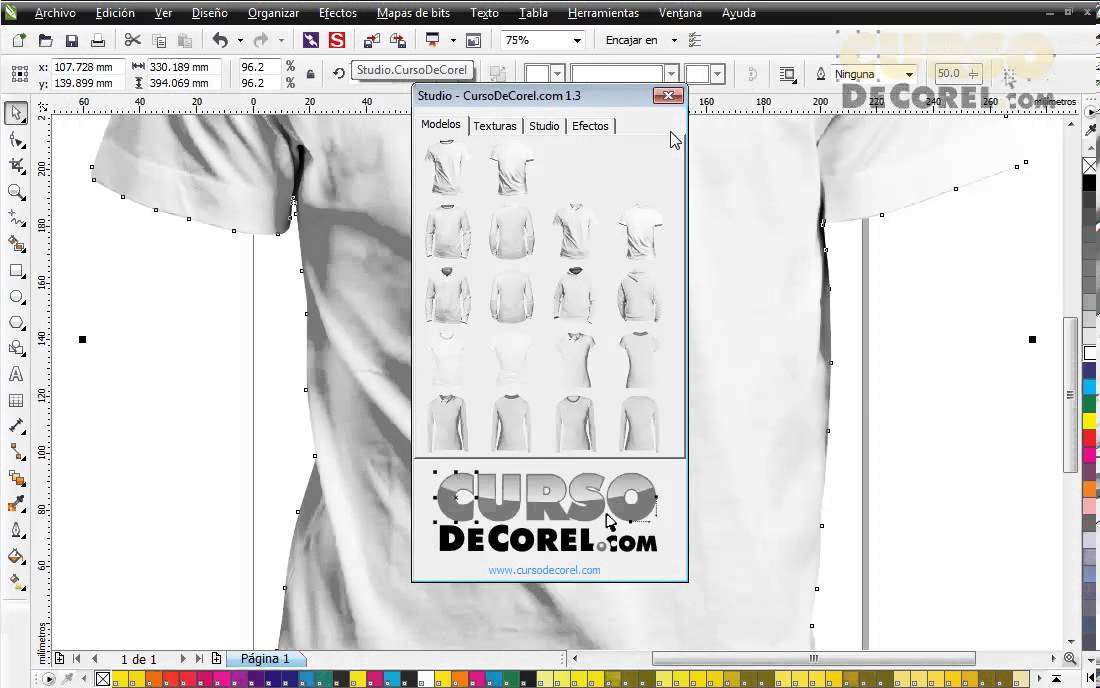Click the Copy icon
Image resolution: width=1100 pixels, height=688 pixels.
[x=159, y=41]
